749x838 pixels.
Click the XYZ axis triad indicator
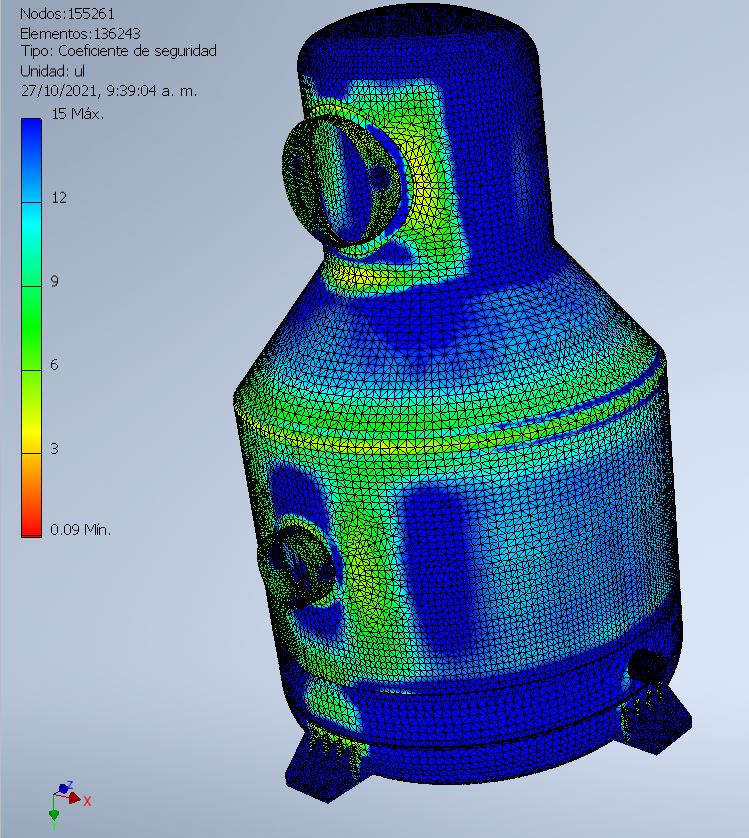(70, 805)
